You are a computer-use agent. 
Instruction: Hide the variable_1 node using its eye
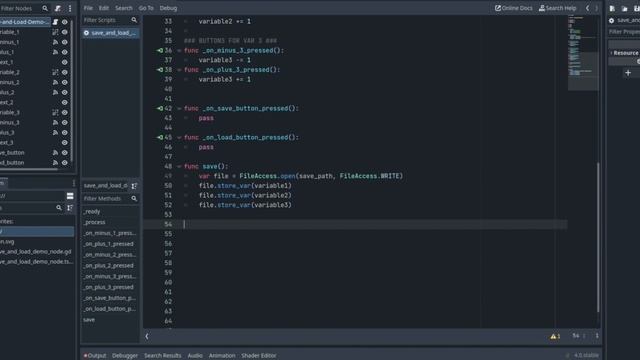pos(64,32)
